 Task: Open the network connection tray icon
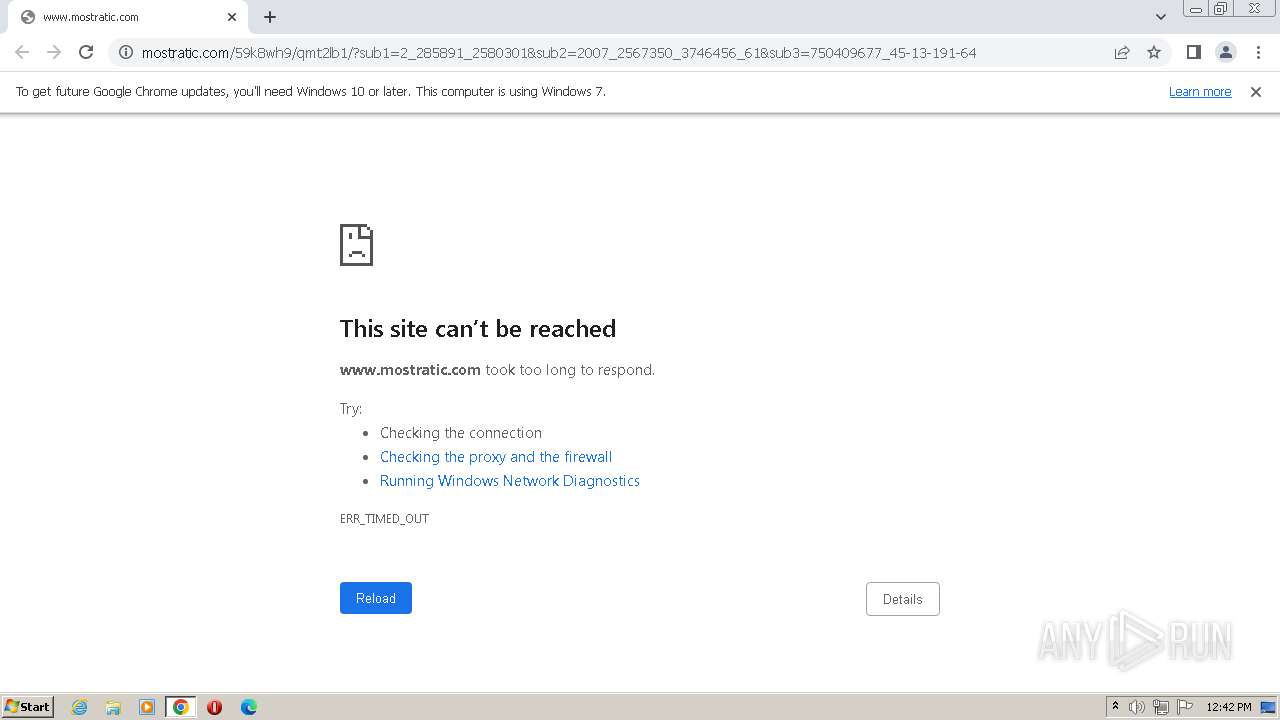point(1161,707)
